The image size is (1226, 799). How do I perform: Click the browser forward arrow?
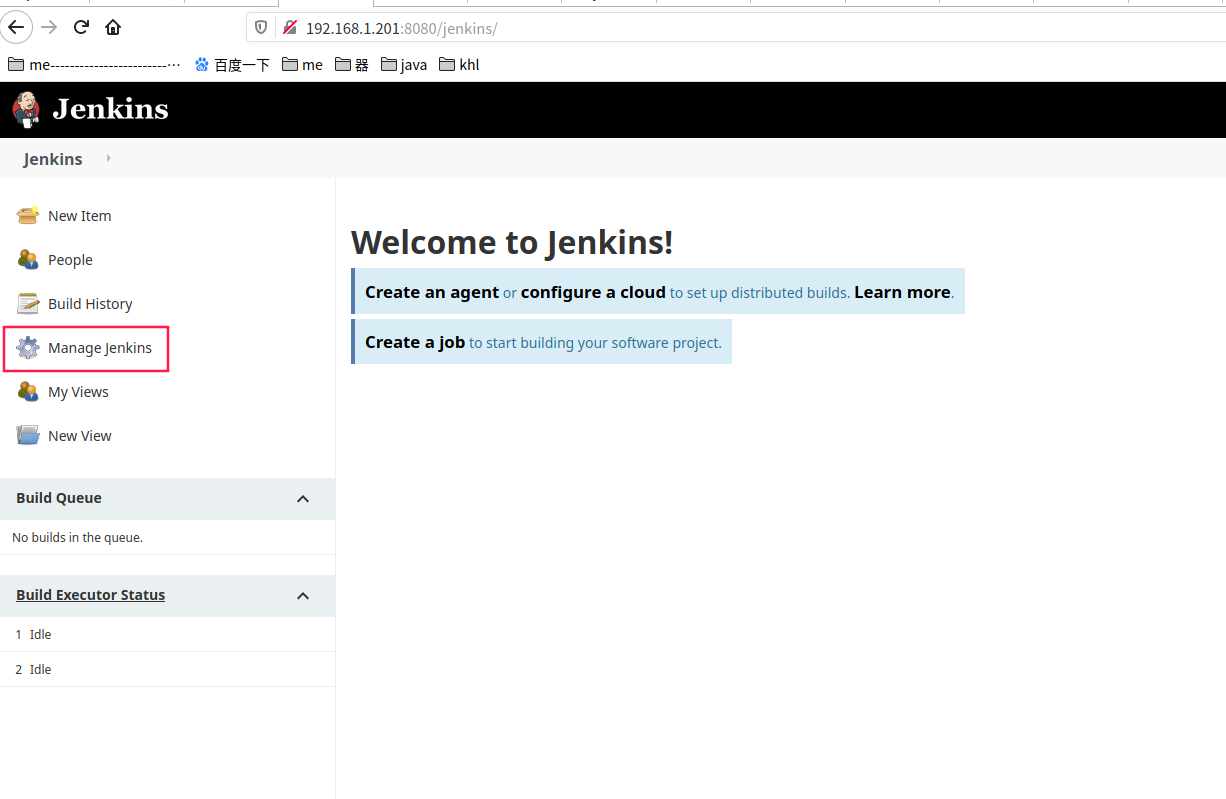(49, 27)
